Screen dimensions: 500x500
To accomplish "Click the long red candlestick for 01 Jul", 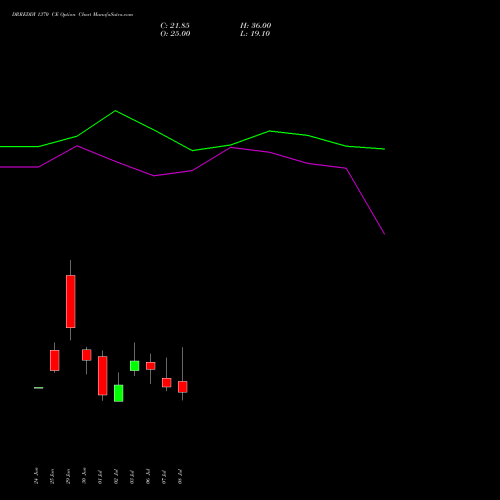I will point(102,376).
